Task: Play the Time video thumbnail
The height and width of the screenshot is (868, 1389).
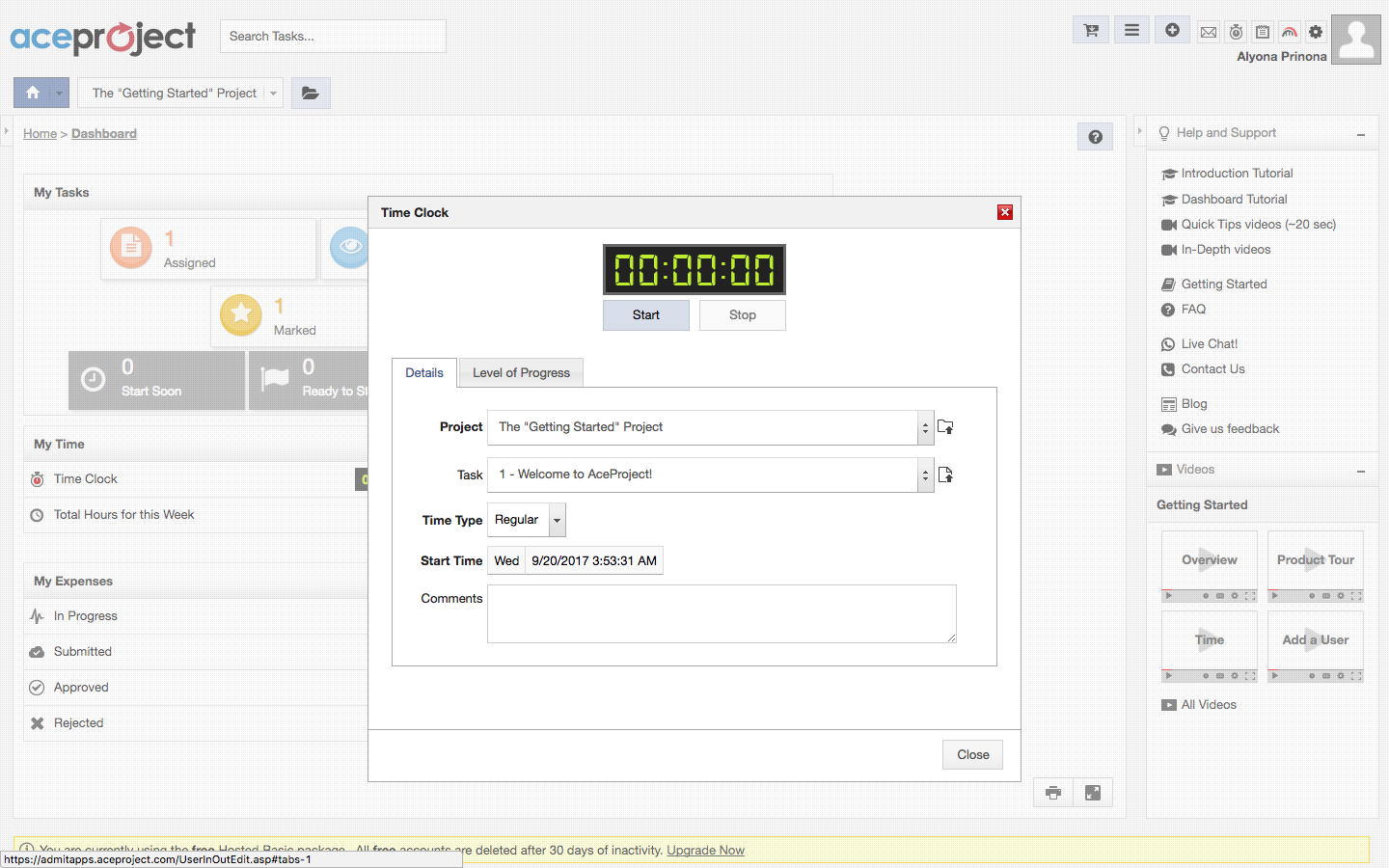Action: point(1210,646)
